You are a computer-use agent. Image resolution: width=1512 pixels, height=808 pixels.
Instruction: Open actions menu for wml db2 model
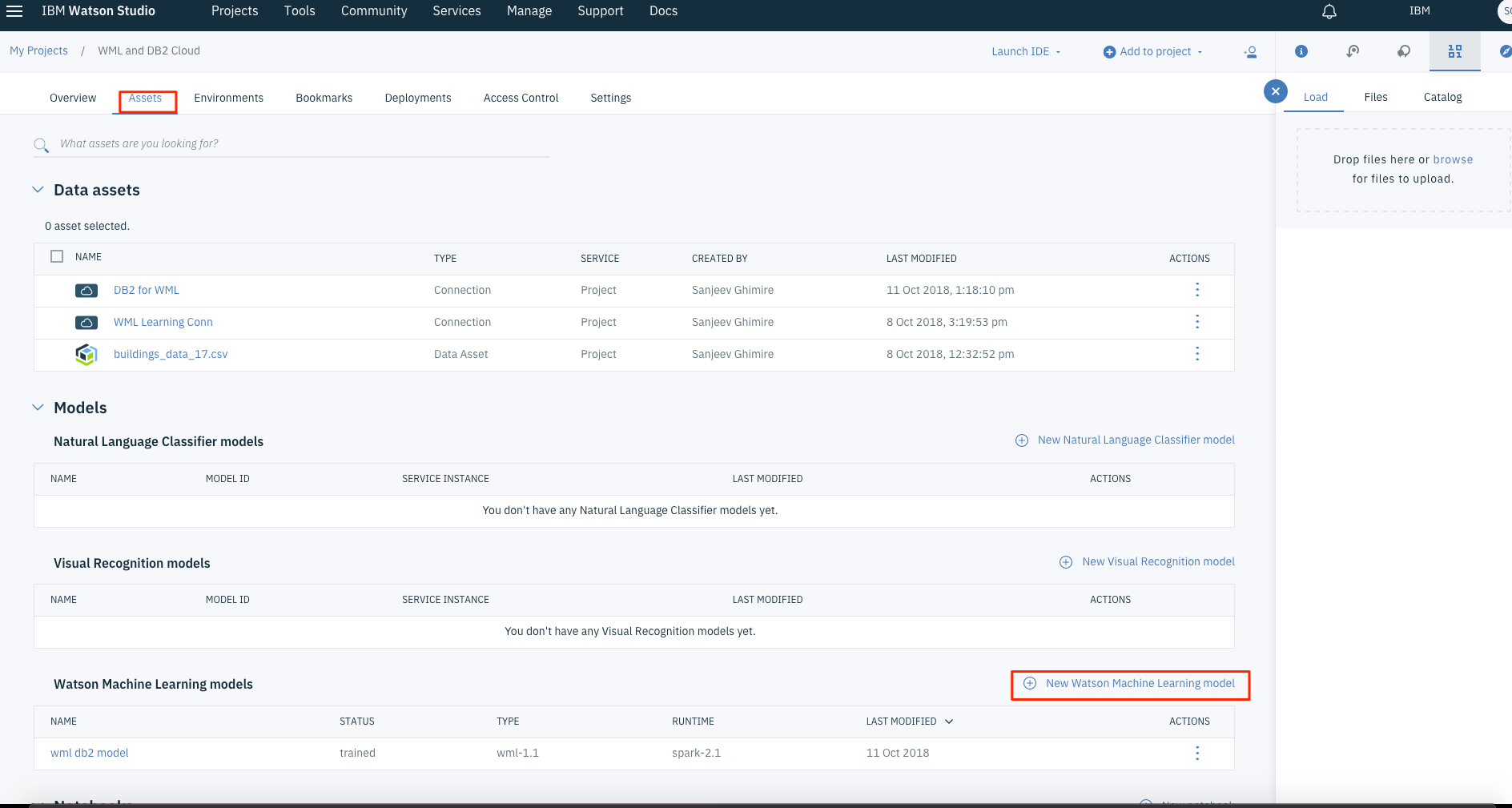(1197, 754)
